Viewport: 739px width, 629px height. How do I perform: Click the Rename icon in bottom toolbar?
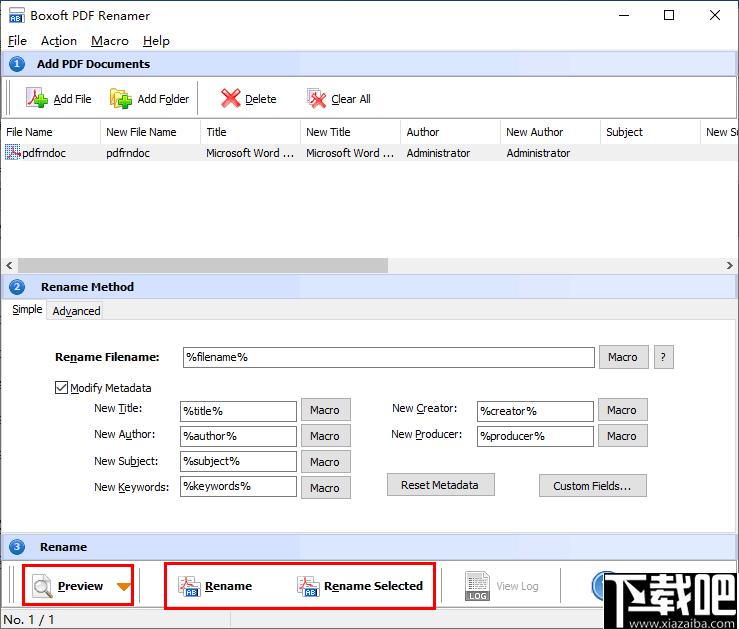(189, 586)
